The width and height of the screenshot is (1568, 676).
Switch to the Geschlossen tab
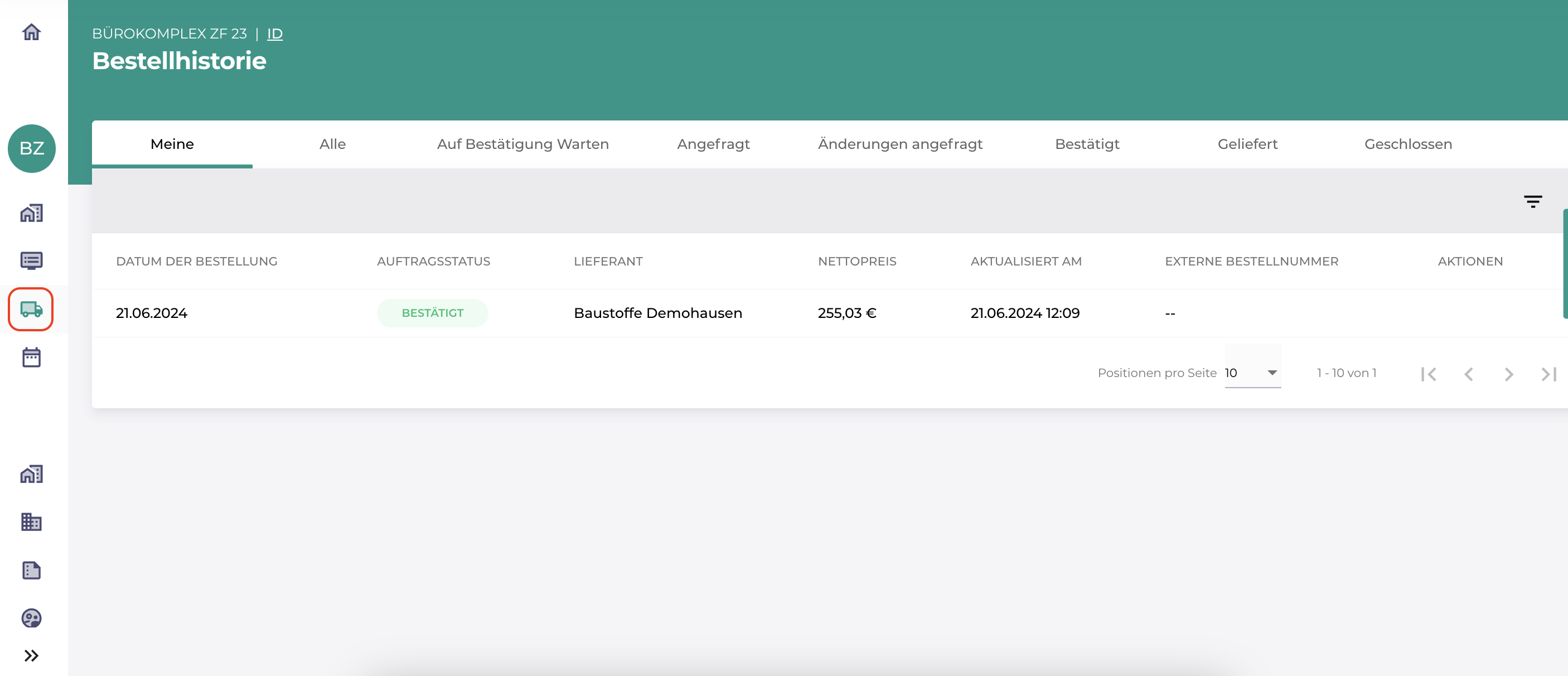[x=1408, y=144]
